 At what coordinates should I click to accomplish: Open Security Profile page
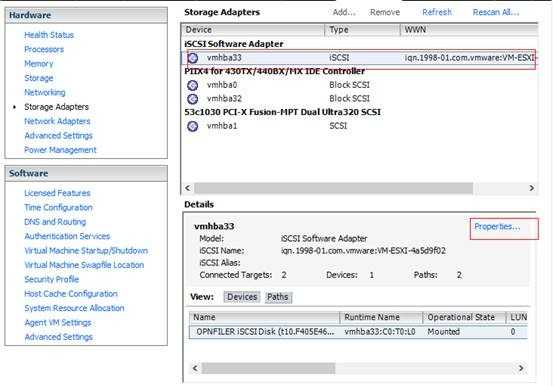(x=52, y=279)
